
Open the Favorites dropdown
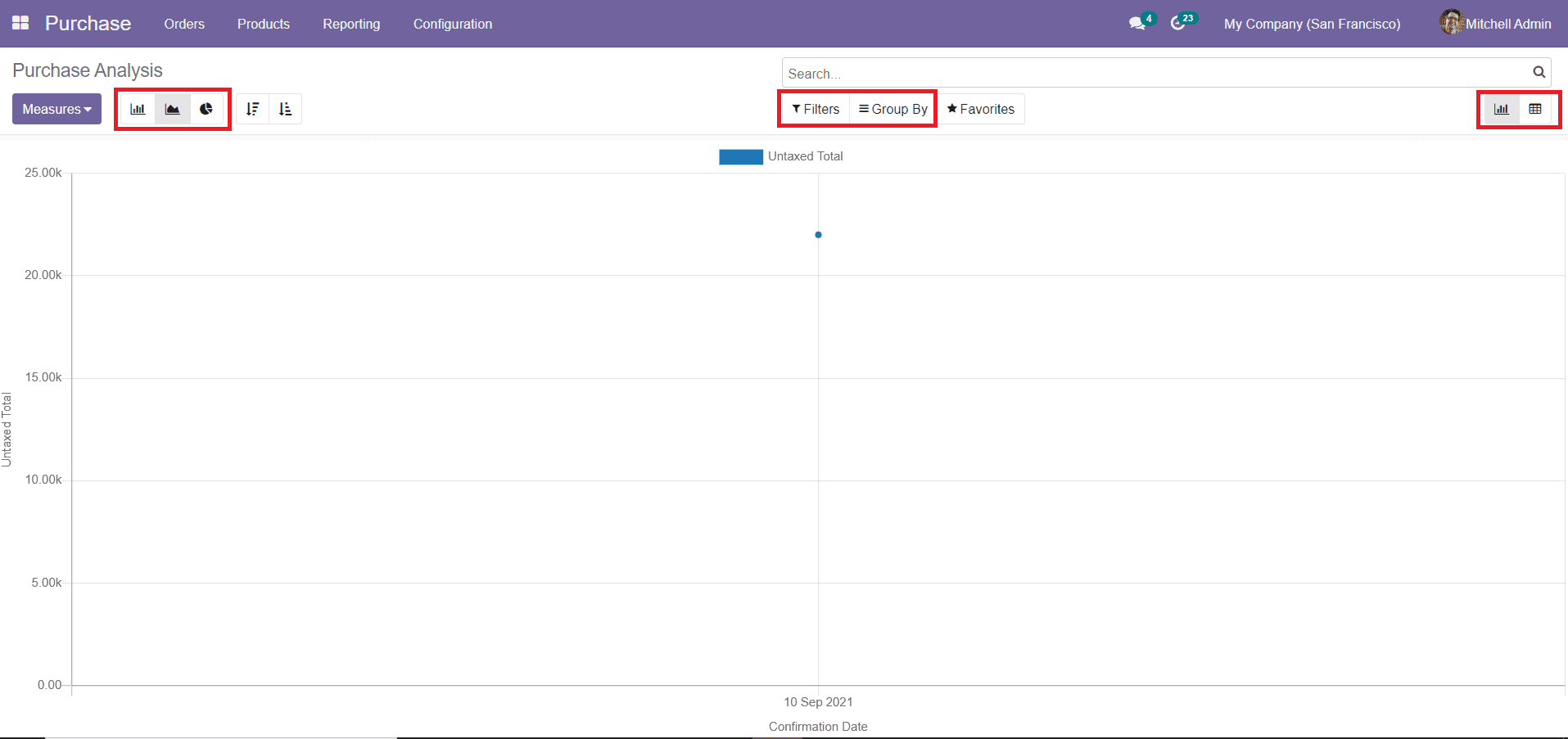pos(980,108)
